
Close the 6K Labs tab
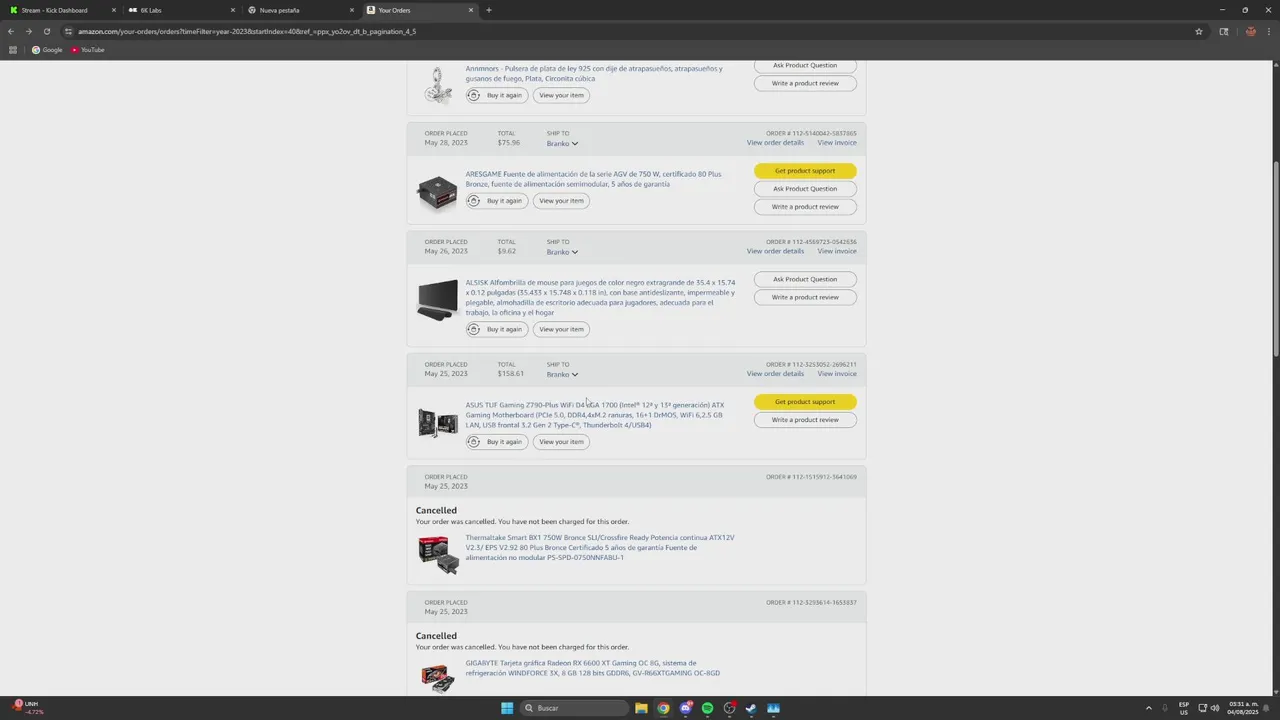(233, 10)
